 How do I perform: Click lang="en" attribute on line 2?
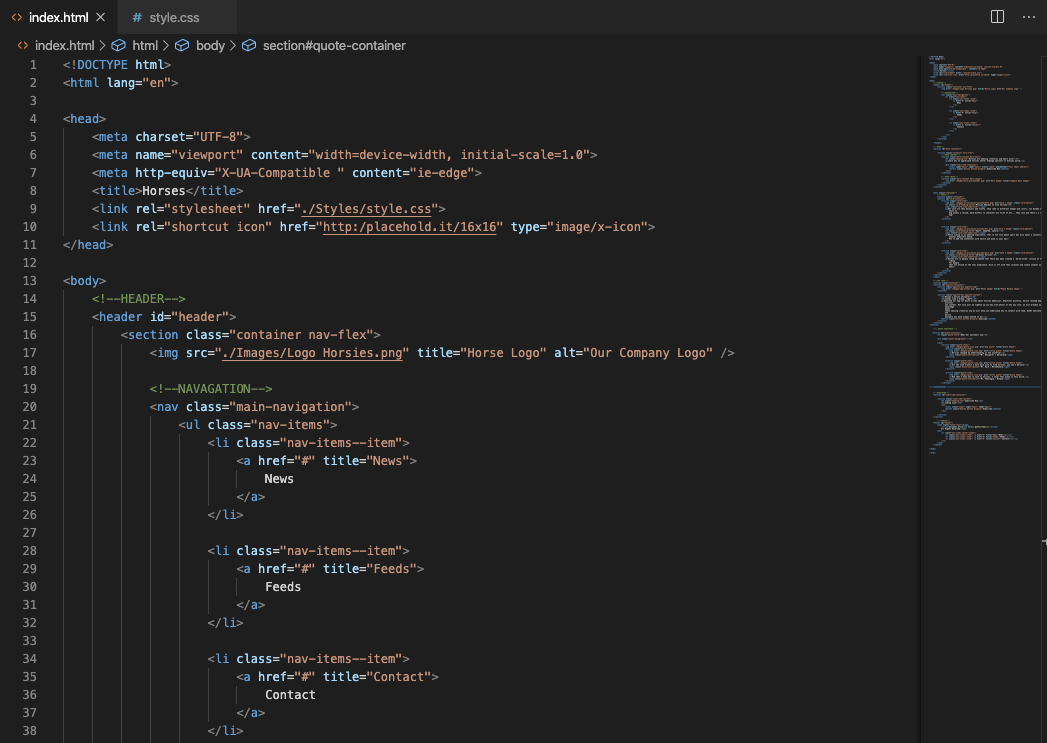coord(139,83)
